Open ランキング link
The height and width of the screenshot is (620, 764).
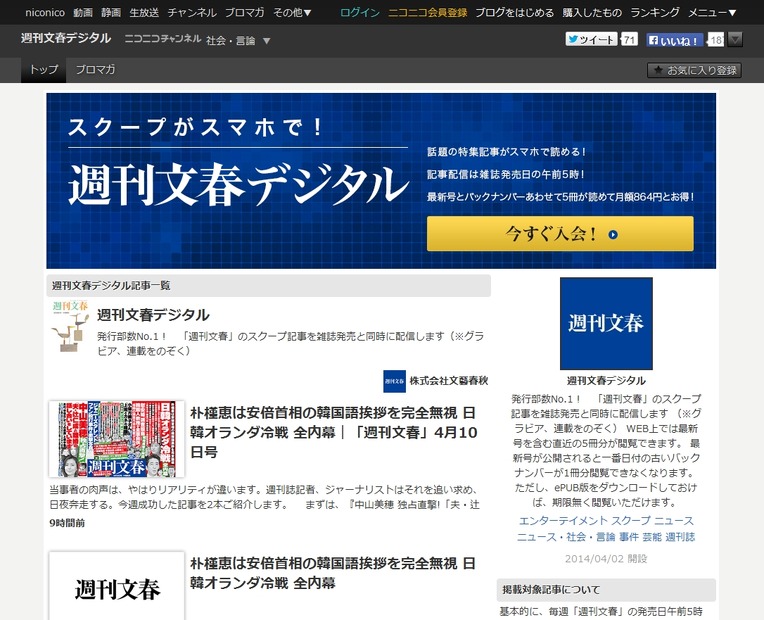point(655,13)
